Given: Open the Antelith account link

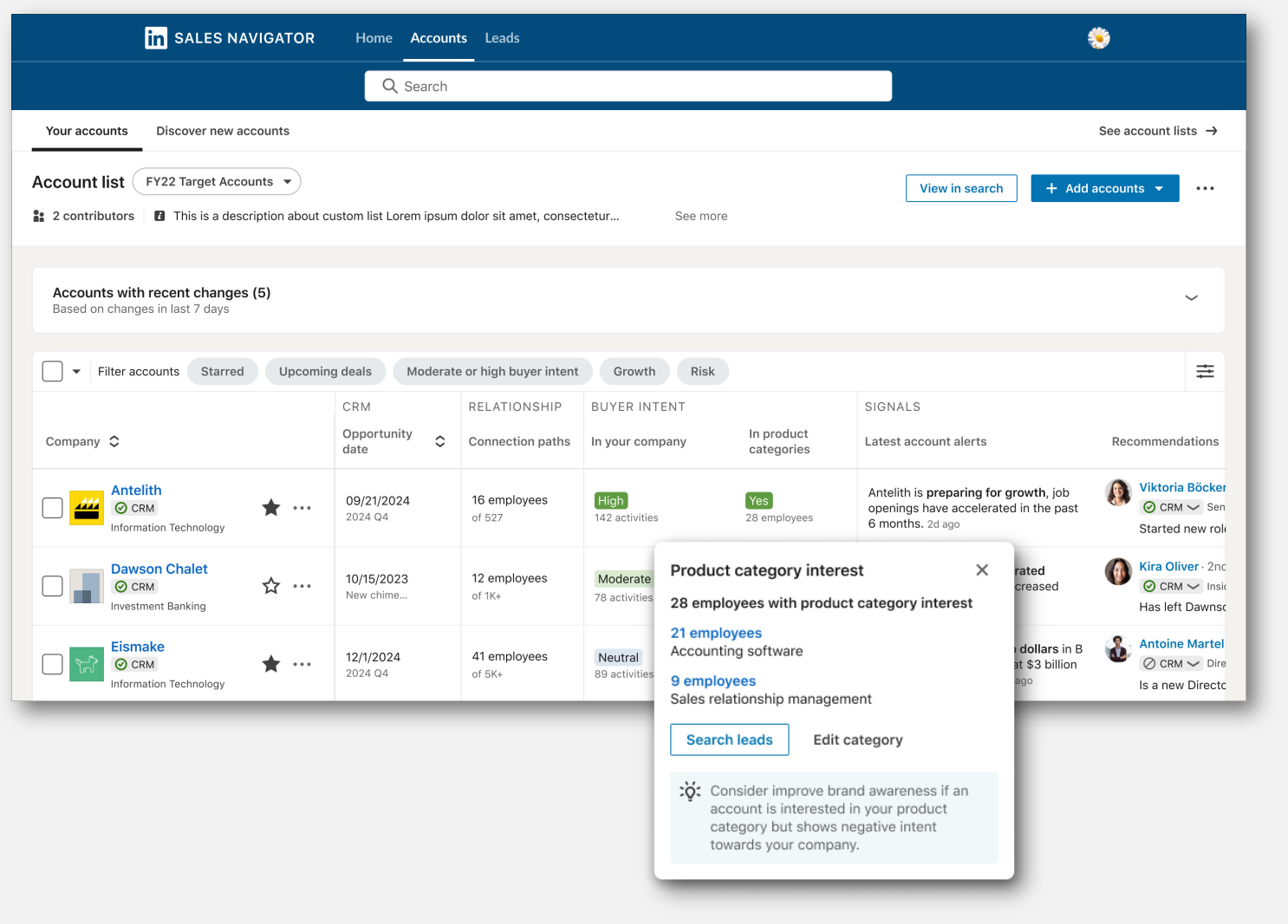Looking at the screenshot, I should coord(136,490).
